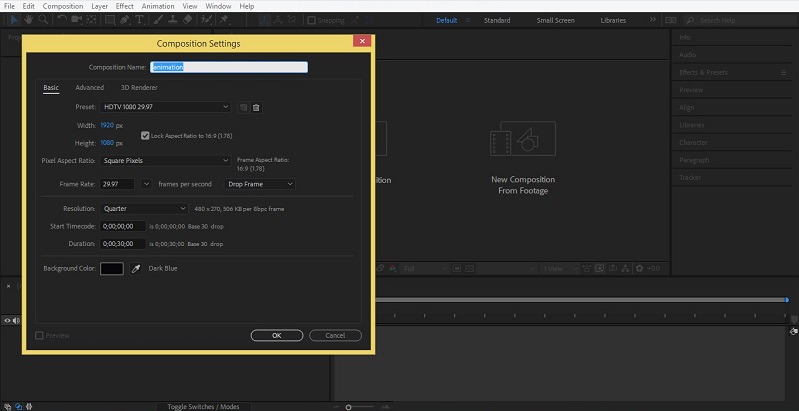This screenshot has height=411, width=799.
Task: Select the Eraser tool
Action: tap(187, 20)
